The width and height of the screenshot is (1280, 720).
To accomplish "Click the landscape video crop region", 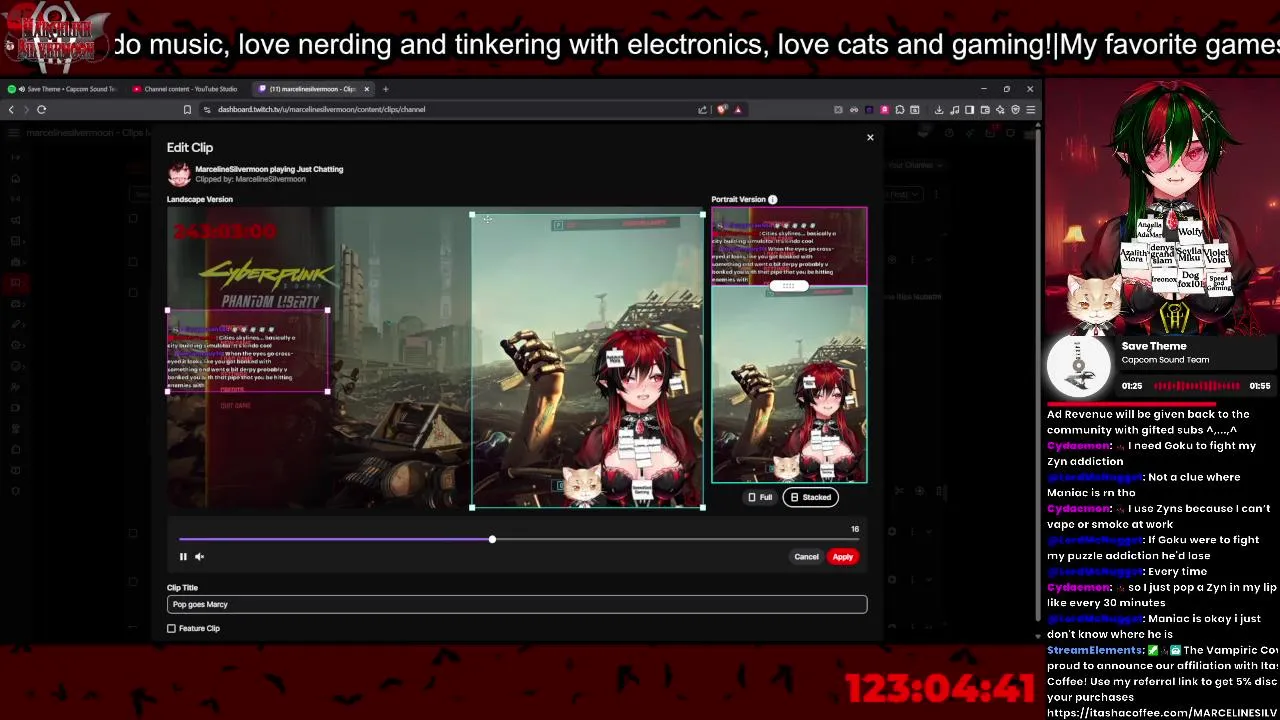I will (588, 360).
